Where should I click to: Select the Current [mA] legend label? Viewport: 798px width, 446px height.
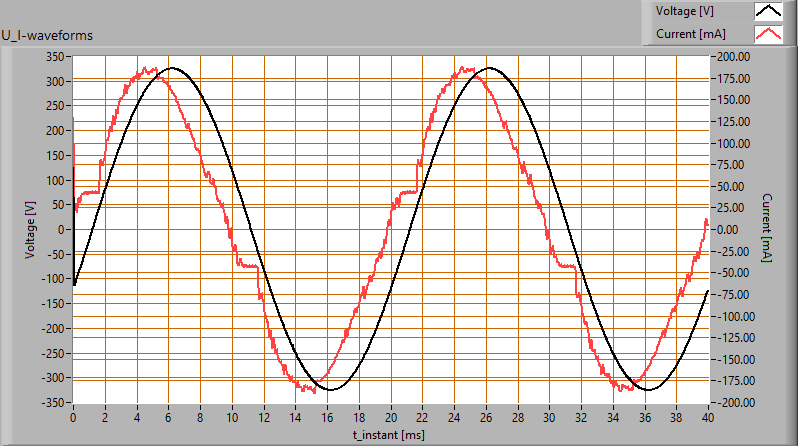(x=687, y=34)
